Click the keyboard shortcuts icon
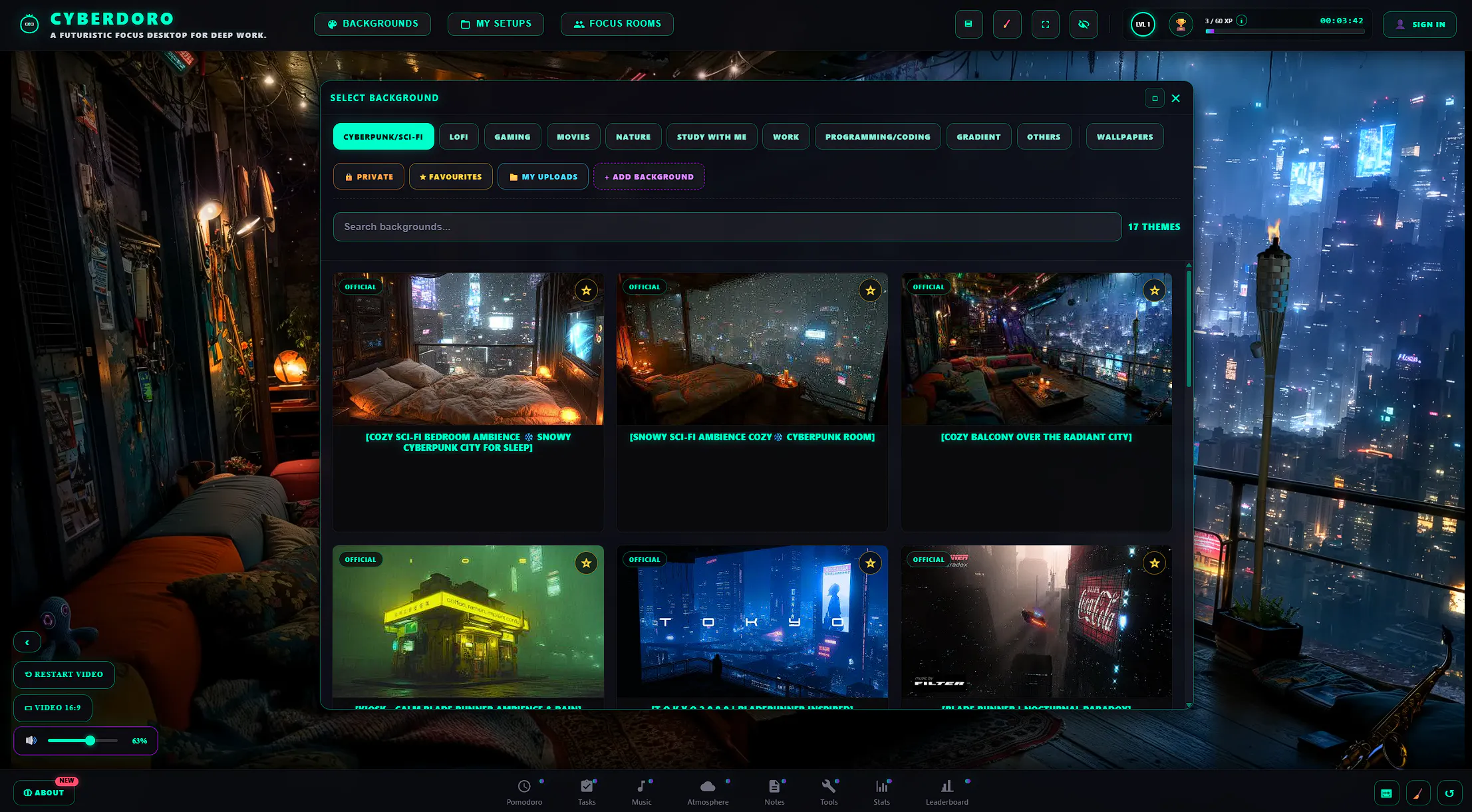The width and height of the screenshot is (1472, 812). click(1386, 793)
